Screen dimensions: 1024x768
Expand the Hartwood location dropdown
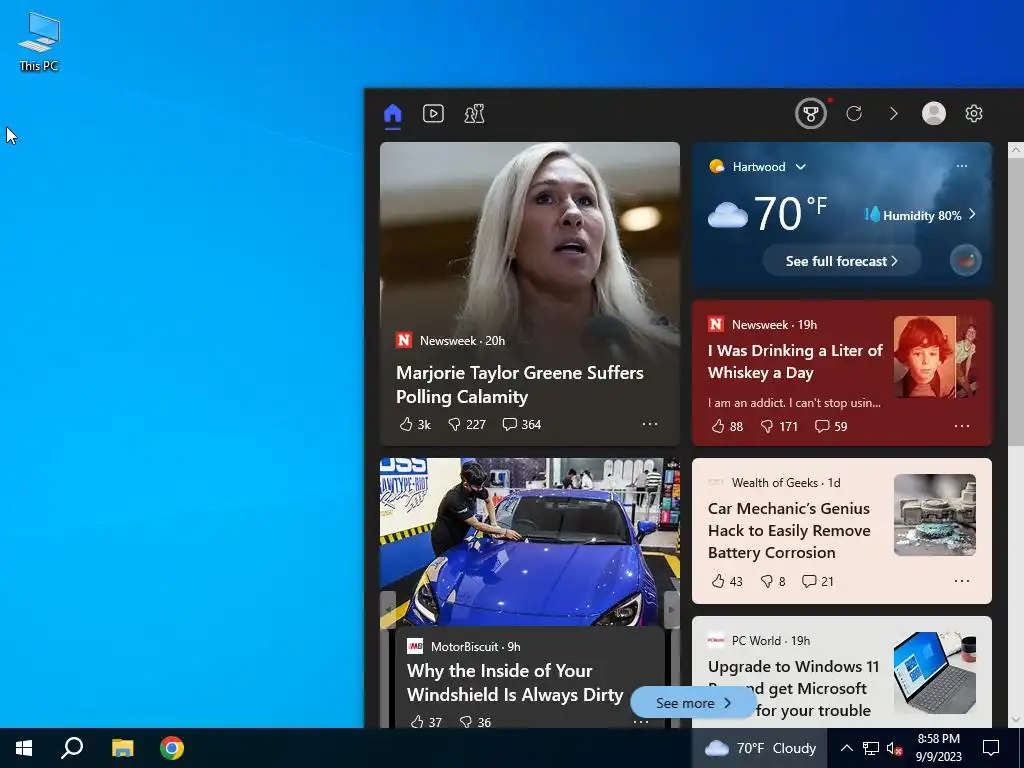[x=801, y=167]
